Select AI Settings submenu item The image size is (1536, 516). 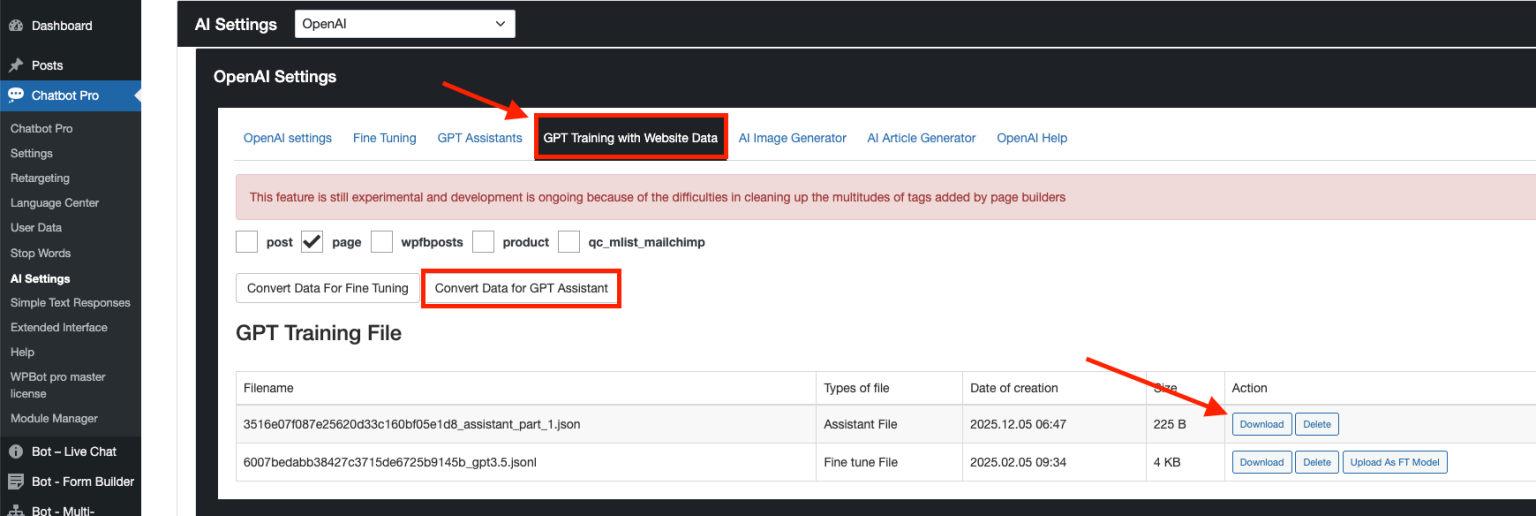(40, 279)
